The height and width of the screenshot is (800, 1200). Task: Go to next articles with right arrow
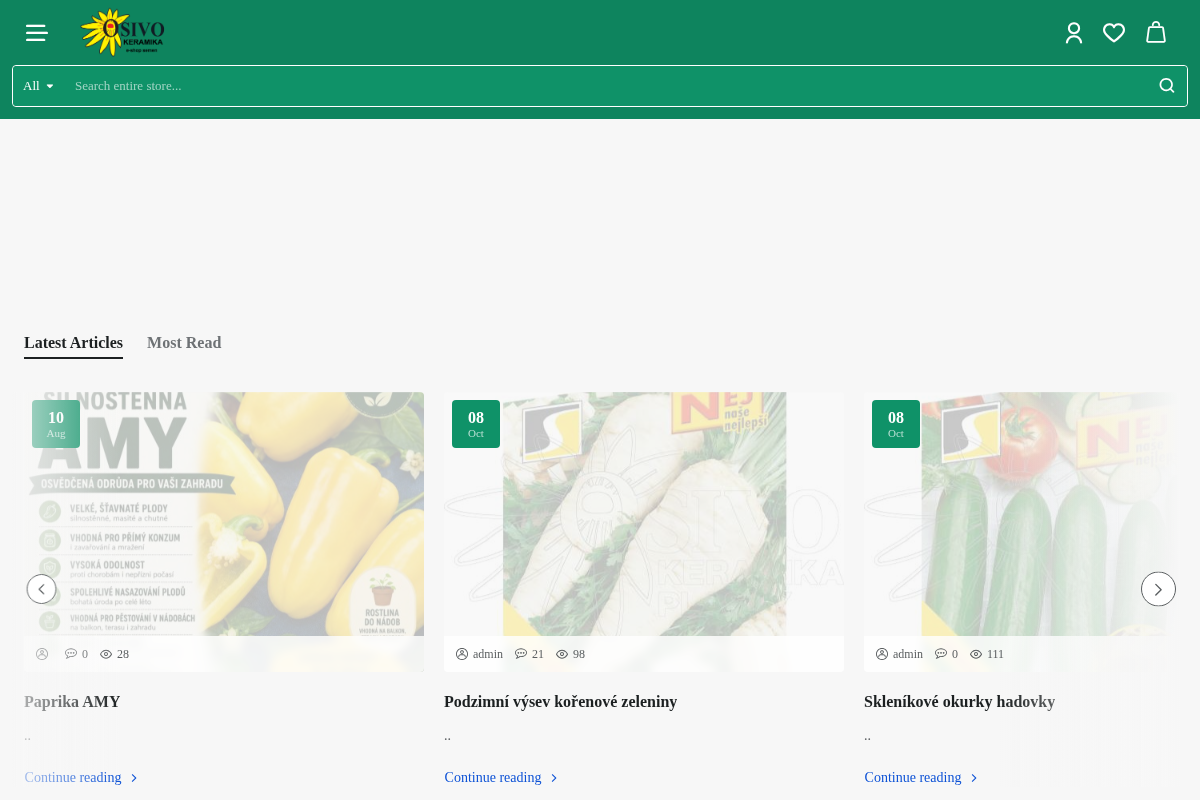tap(1158, 589)
